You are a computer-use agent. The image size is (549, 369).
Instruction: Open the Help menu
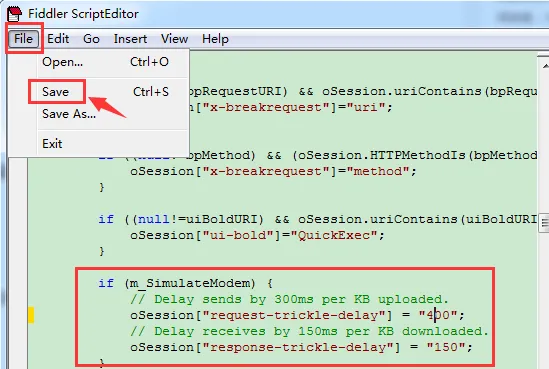point(215,39)
